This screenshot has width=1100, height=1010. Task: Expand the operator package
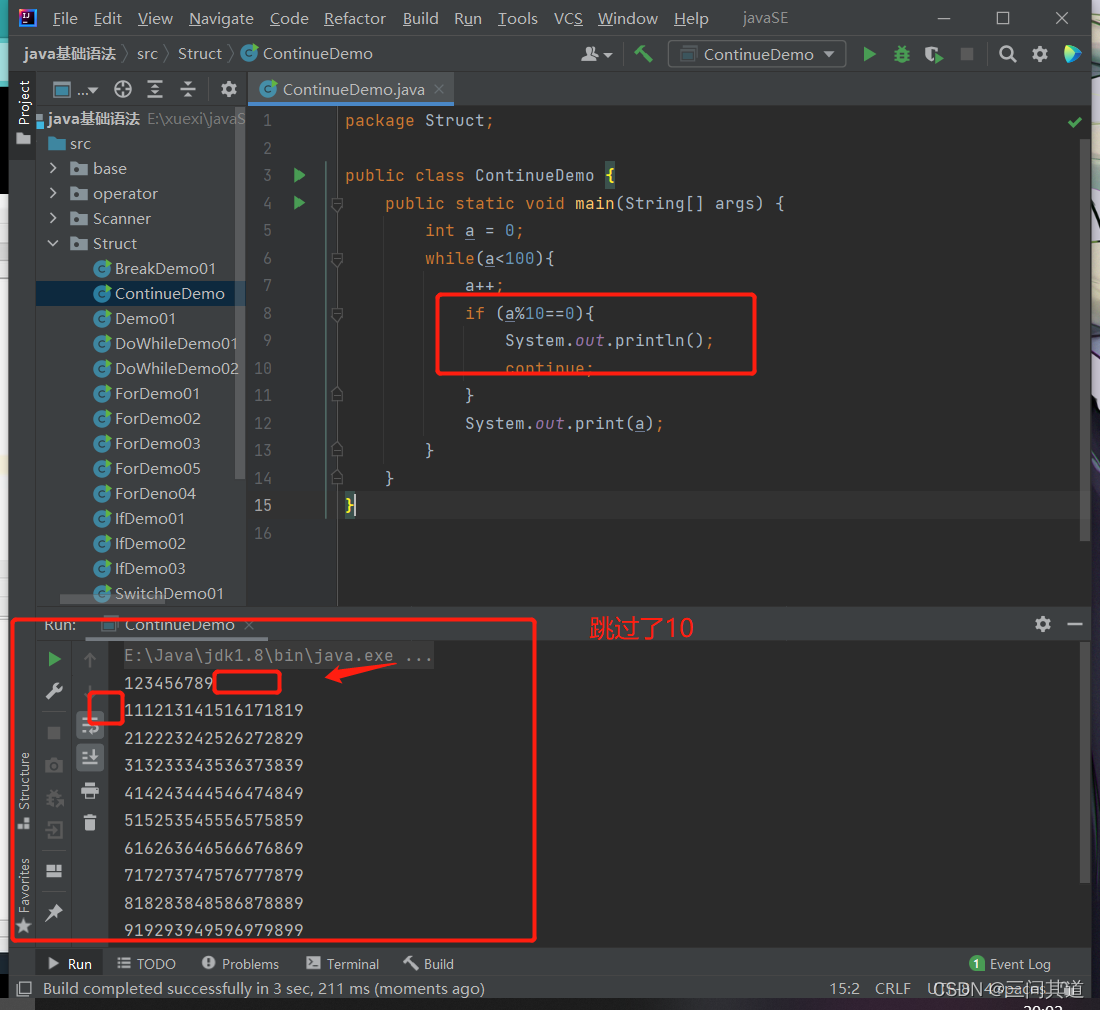click(x=55, y=193)
